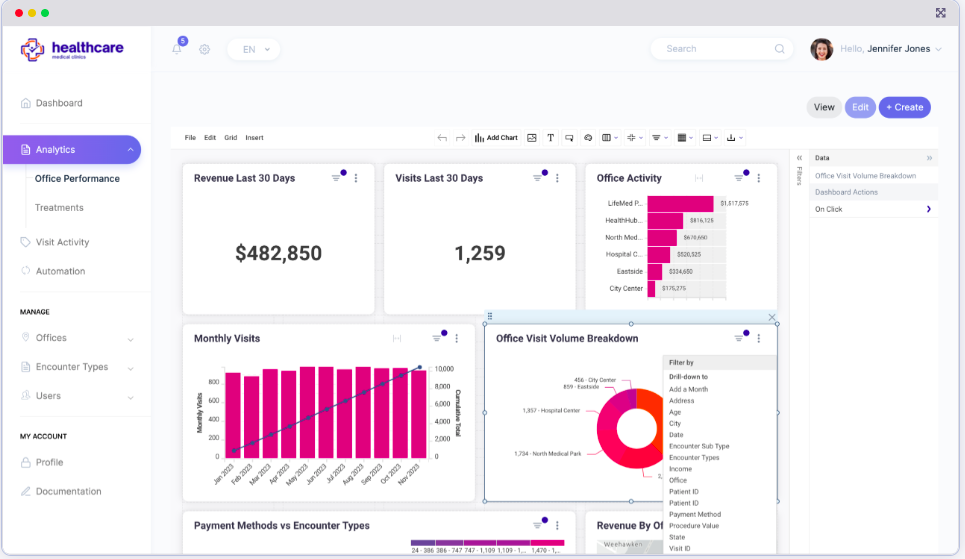Select the text tool icon
Image resolution: width=965 pixels, height=559 pixels.
550,138
